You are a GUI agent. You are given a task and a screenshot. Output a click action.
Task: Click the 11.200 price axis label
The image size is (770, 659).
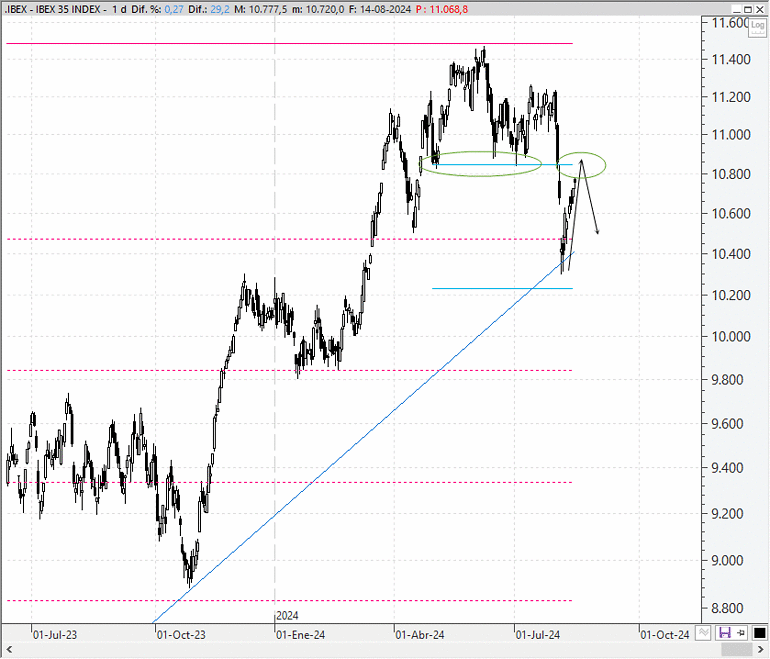[731, 97]
